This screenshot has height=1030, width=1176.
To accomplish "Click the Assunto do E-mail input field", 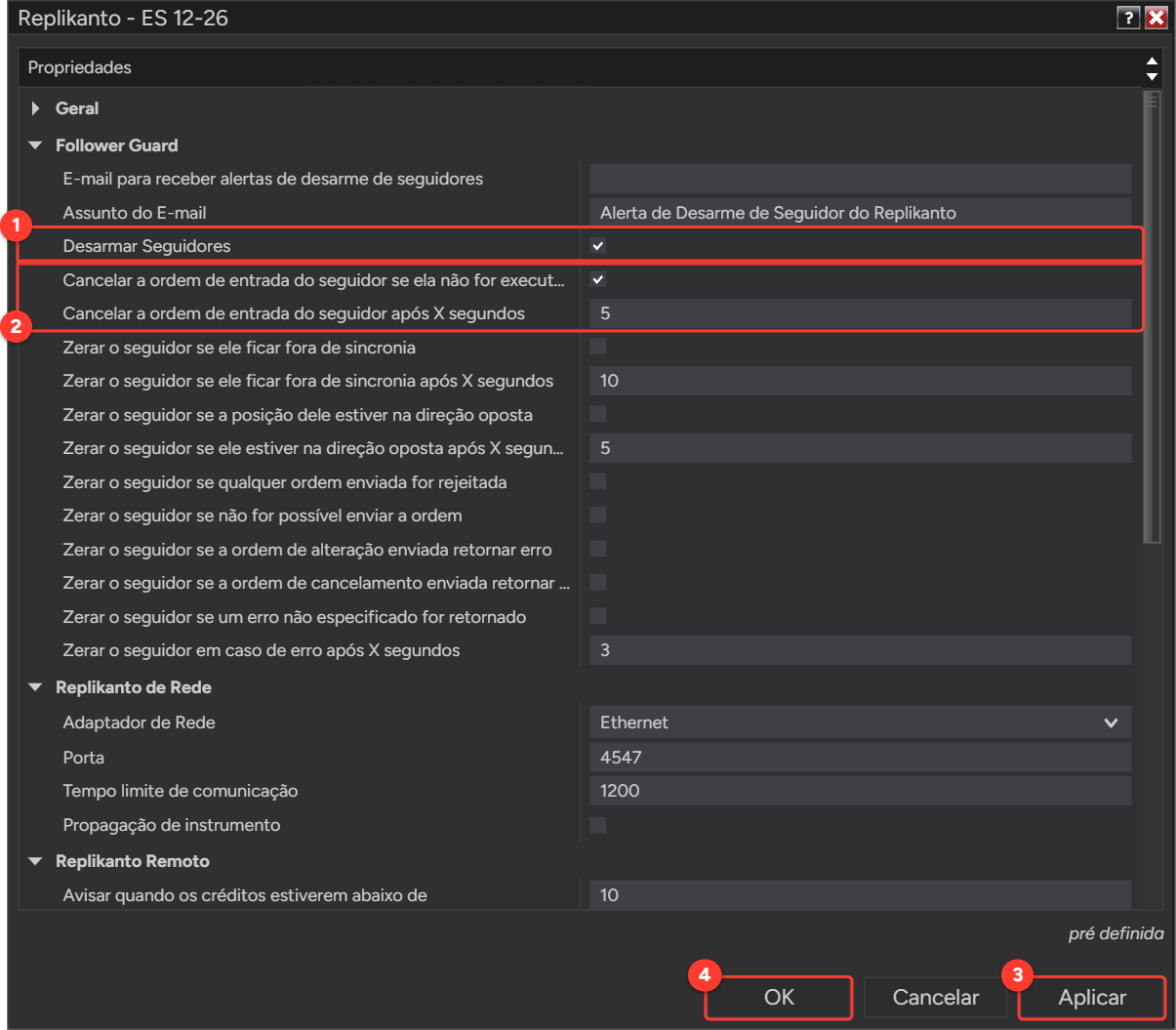I will pyautogui.click(x=860, y=212).
